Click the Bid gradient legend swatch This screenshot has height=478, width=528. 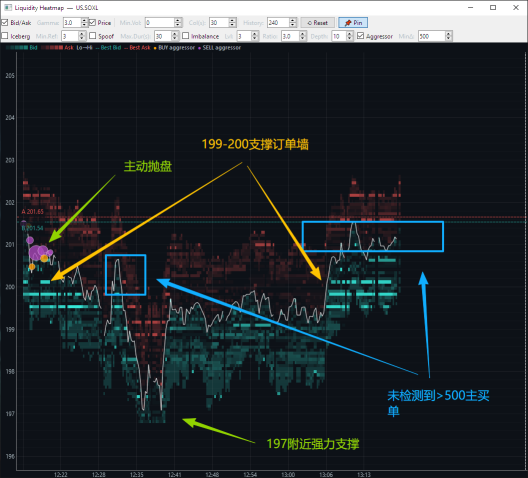17,47
